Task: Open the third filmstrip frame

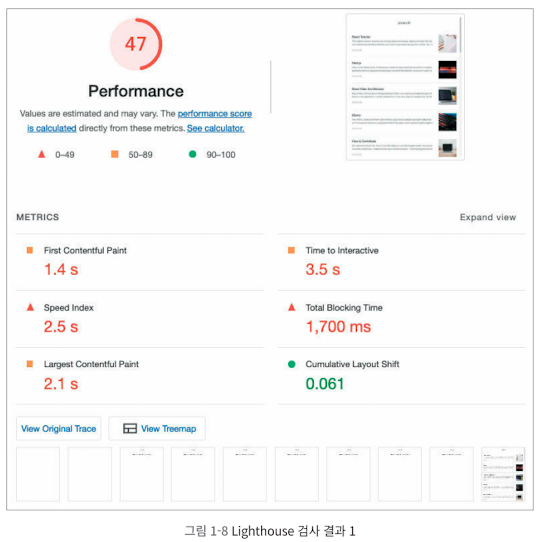Action: point(141,474)
